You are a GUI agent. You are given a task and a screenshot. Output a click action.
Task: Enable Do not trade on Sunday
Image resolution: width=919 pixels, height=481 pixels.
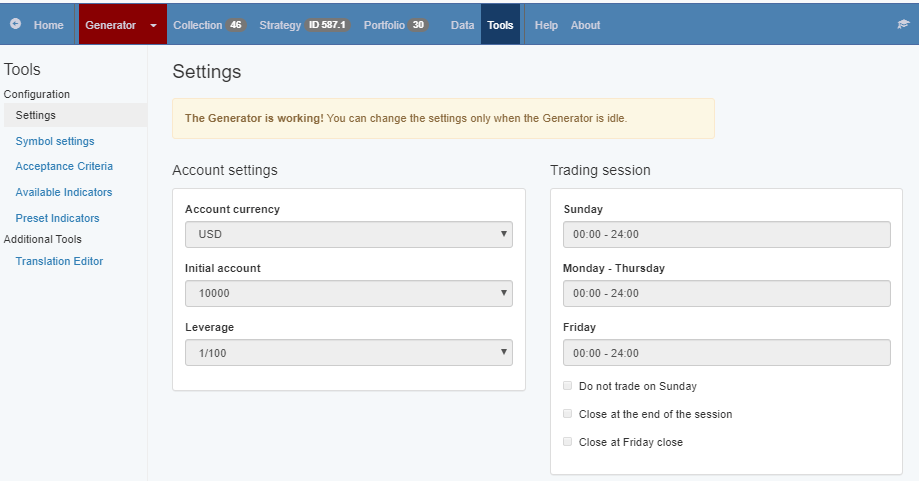click(568, 386)
